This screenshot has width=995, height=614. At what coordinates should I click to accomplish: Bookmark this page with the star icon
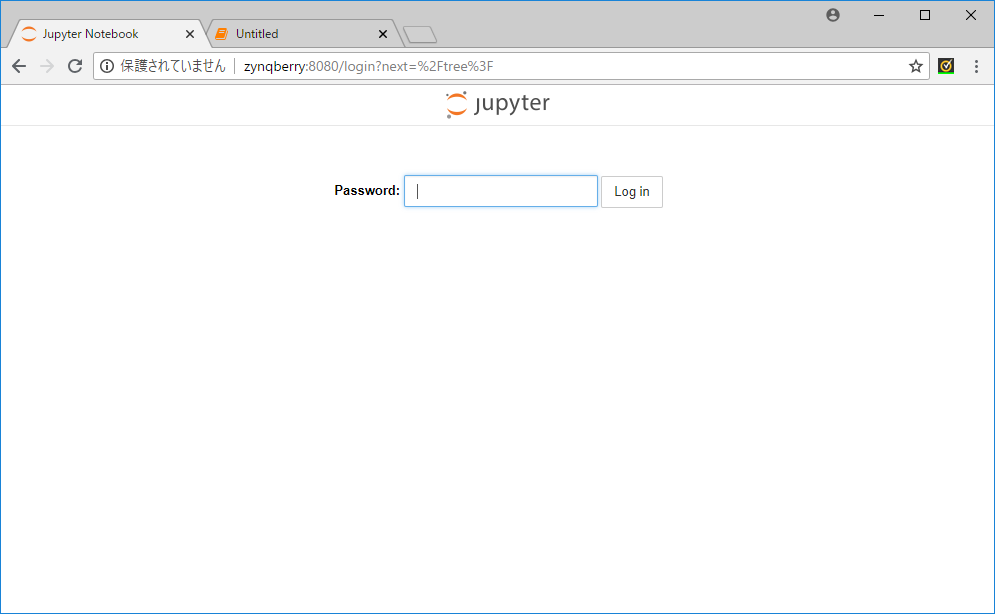coord(915,66)
